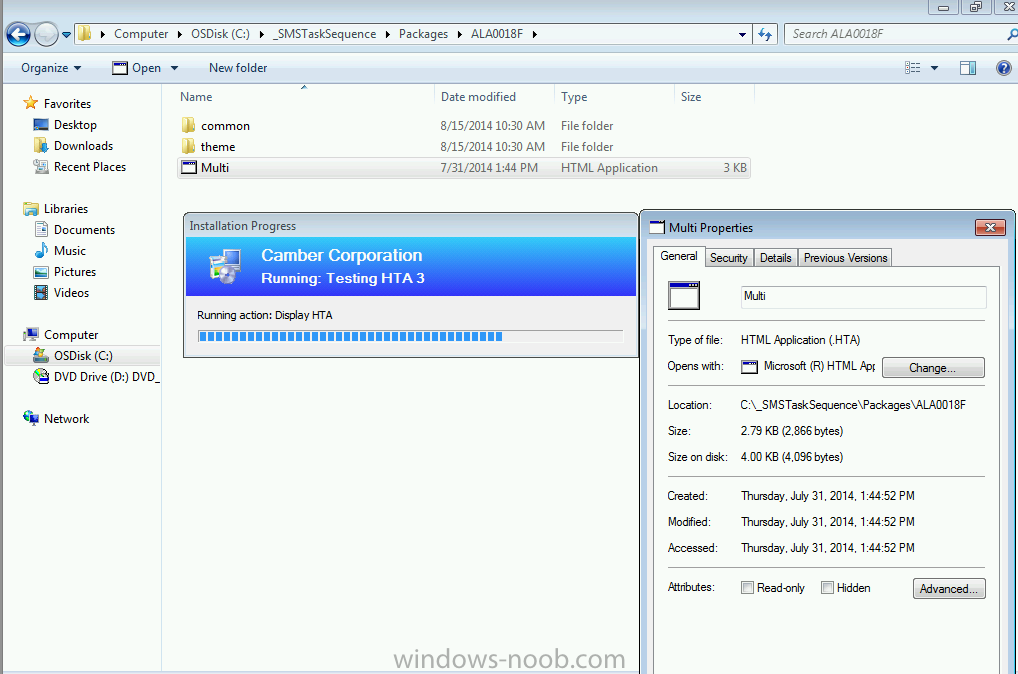Open the address bar history dropdown
Image resolution: width=1018 pixels, height=674 pixels.
coord(742,34)
